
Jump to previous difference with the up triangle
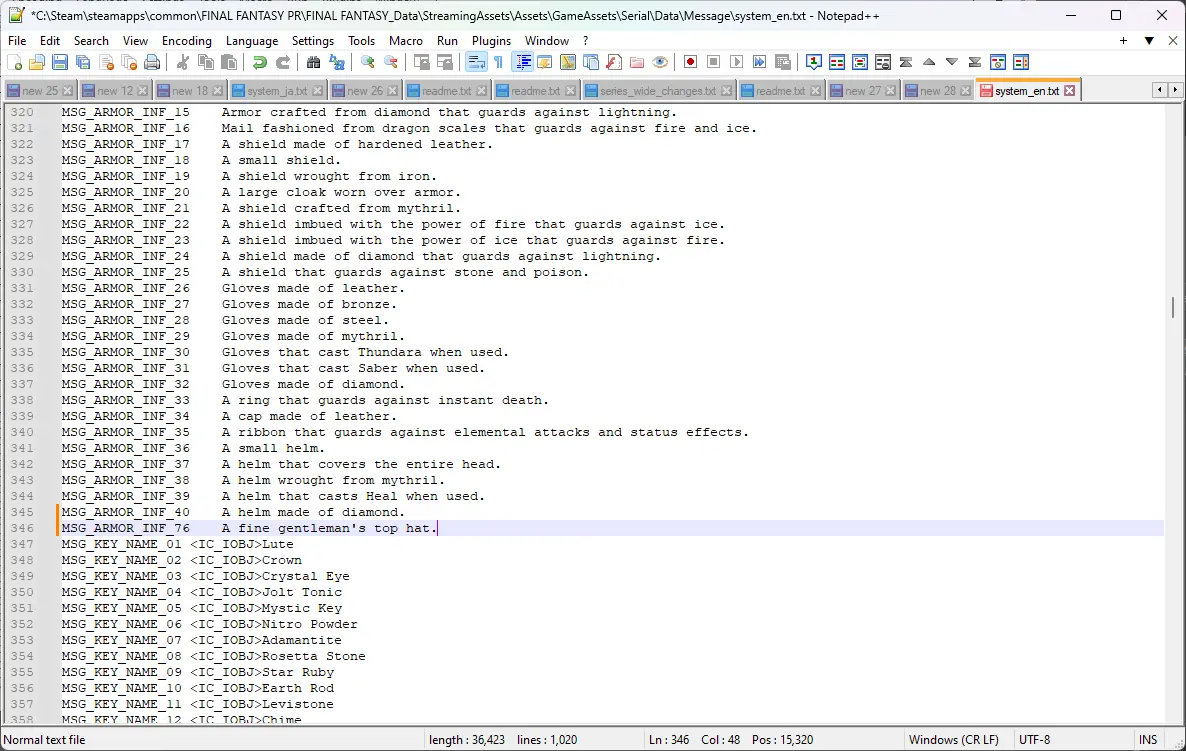tap(929, 63)
